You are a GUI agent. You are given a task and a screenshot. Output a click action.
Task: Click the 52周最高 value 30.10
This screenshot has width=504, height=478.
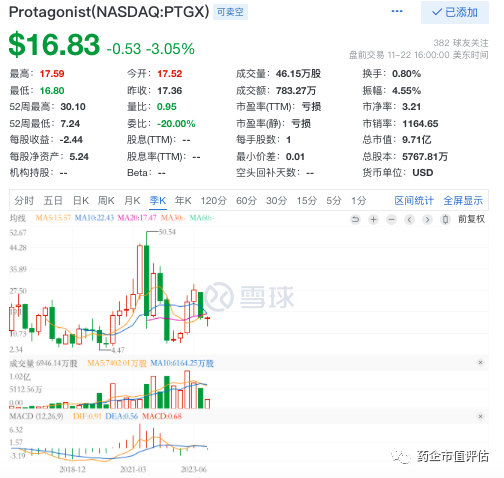point(73,107)
